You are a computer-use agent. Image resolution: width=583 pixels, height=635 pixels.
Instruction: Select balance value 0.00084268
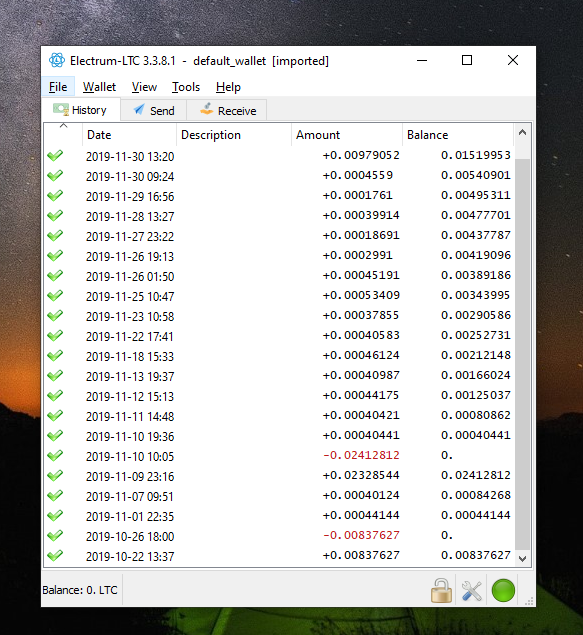point(476,495)
